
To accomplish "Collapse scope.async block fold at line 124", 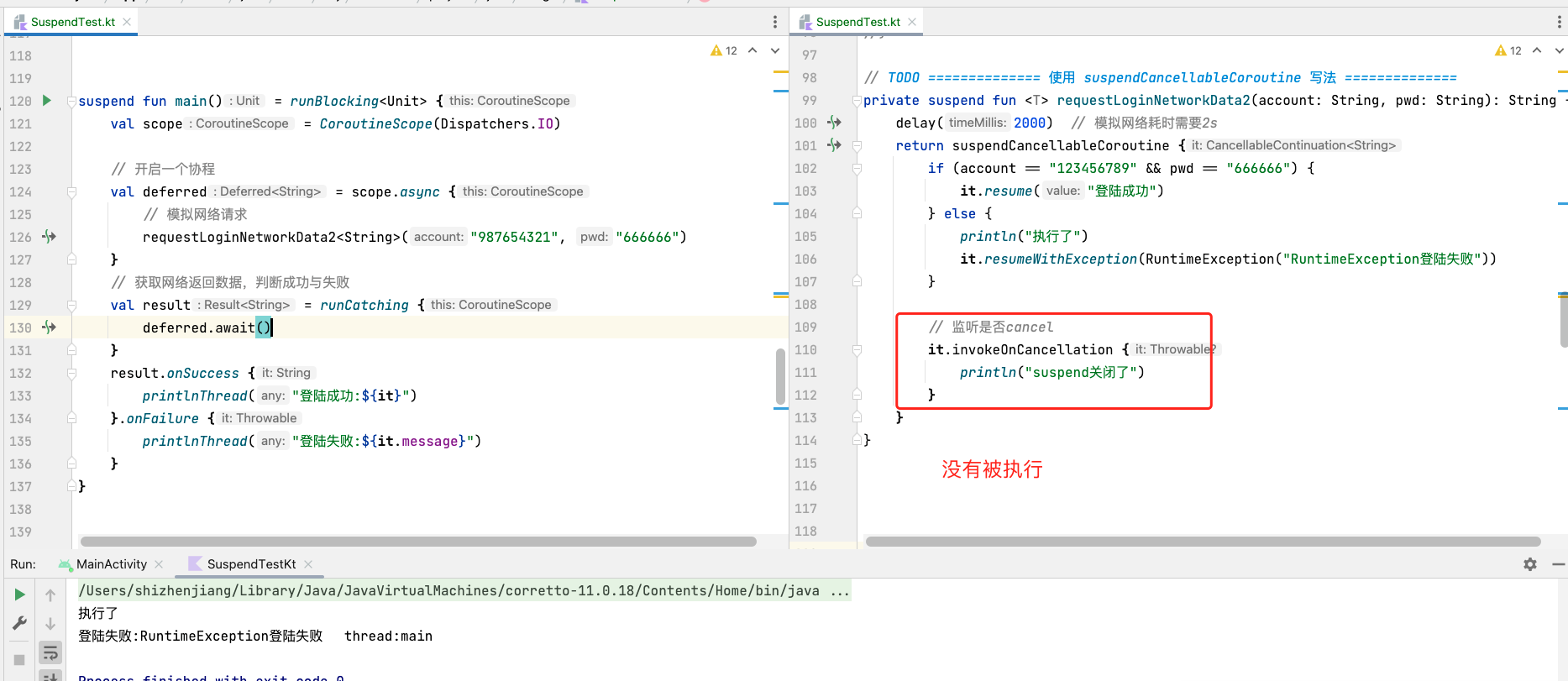I will 71,191.
